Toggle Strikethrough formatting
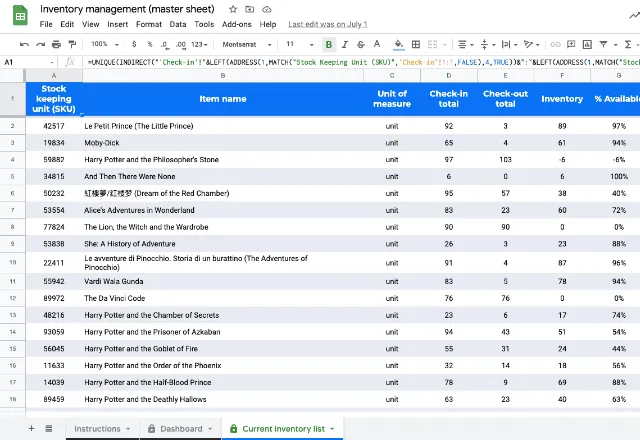640x440 pixels. (361, 44)
